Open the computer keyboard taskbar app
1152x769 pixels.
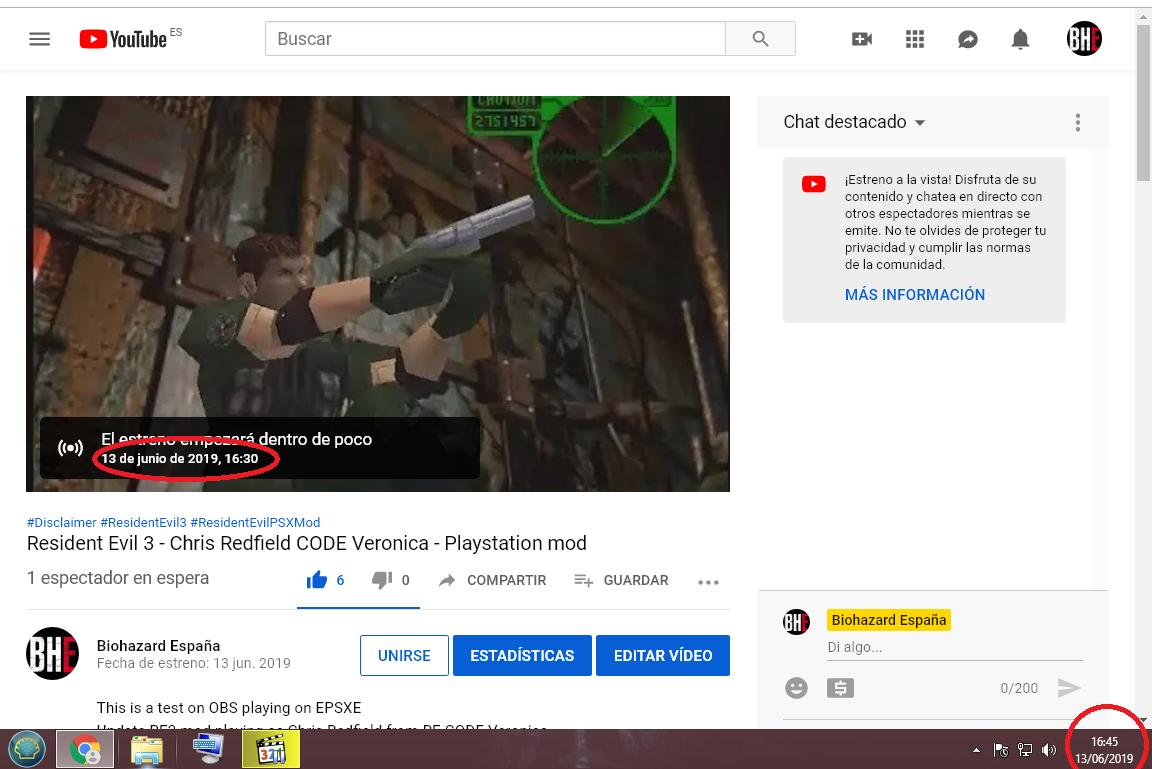[x=208, y=750]
